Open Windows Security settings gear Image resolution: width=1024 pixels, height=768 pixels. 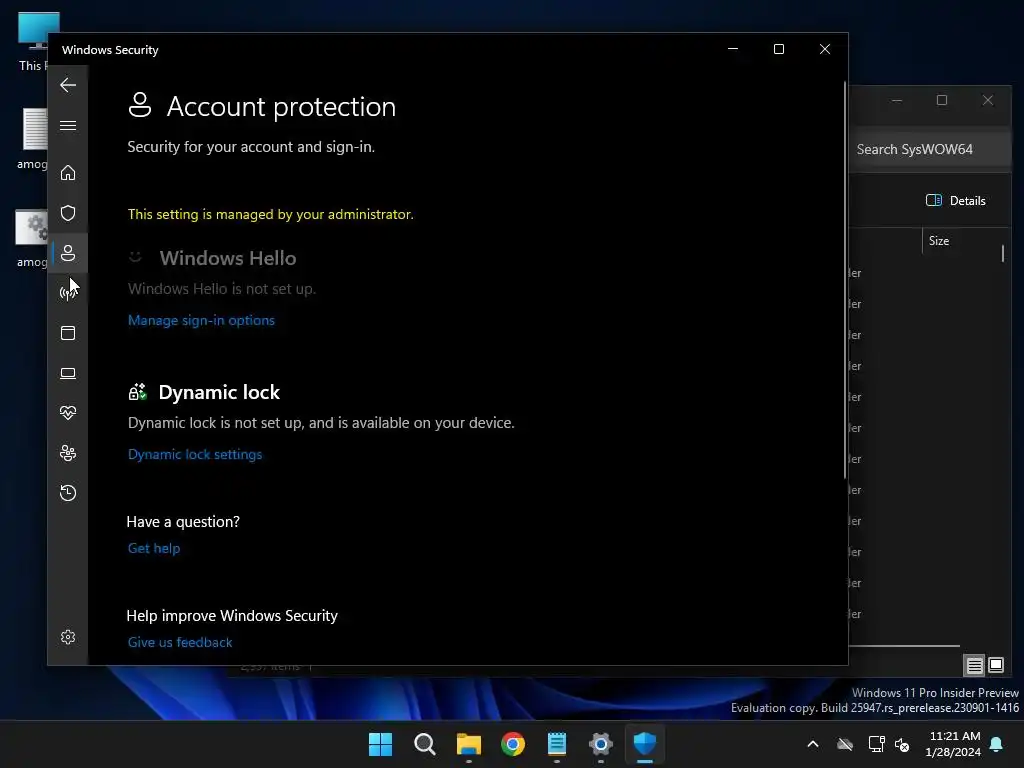68,637
